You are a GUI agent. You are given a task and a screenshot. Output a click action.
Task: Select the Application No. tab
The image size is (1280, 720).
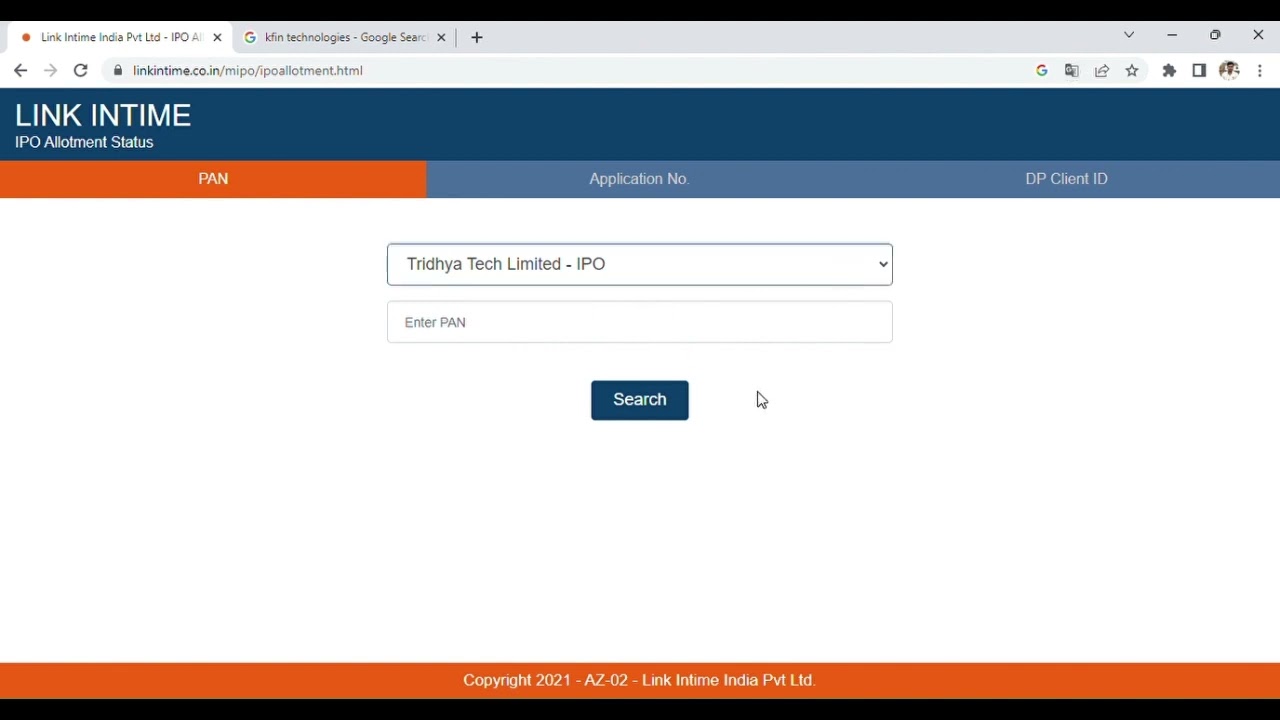click(640, 179)
